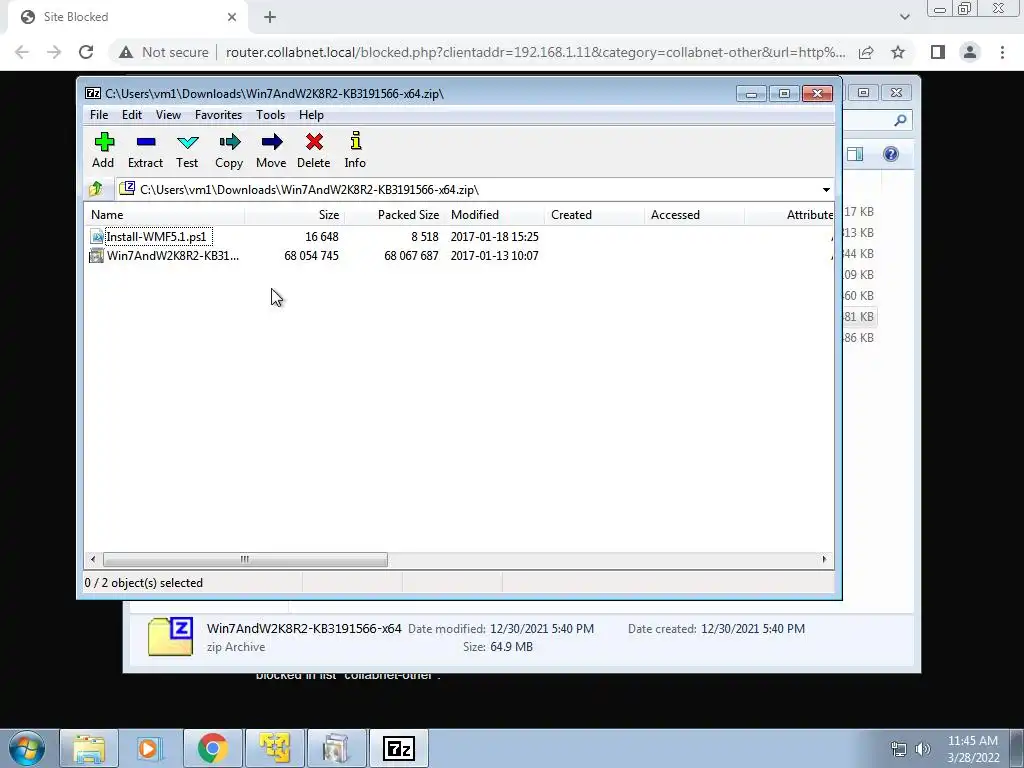Click the volume speaker tray icon
The height and width of the screenshot is (768, 1024).
coord(922,749)
